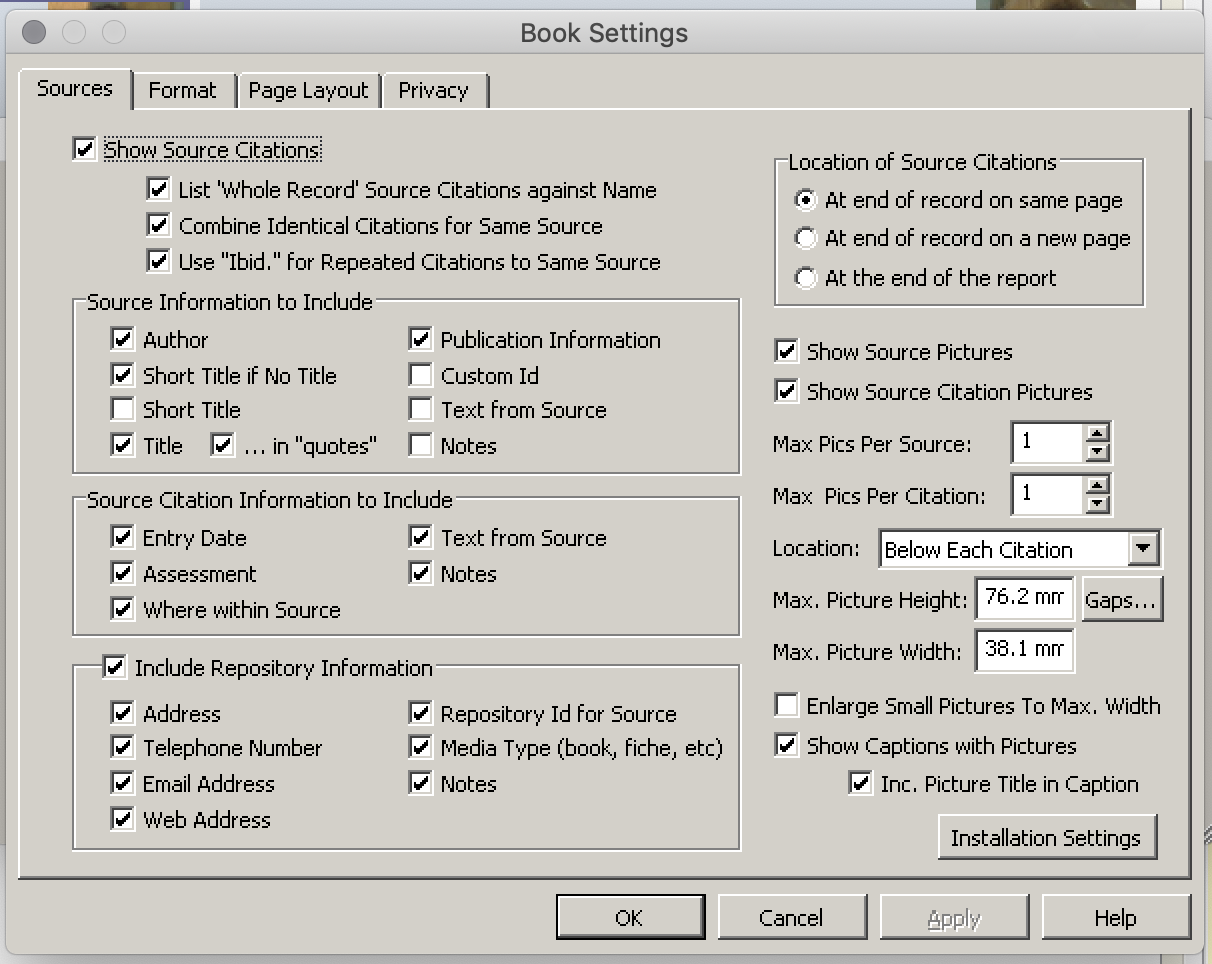Enable Notes under Source Information to Include

coord(420,445)
